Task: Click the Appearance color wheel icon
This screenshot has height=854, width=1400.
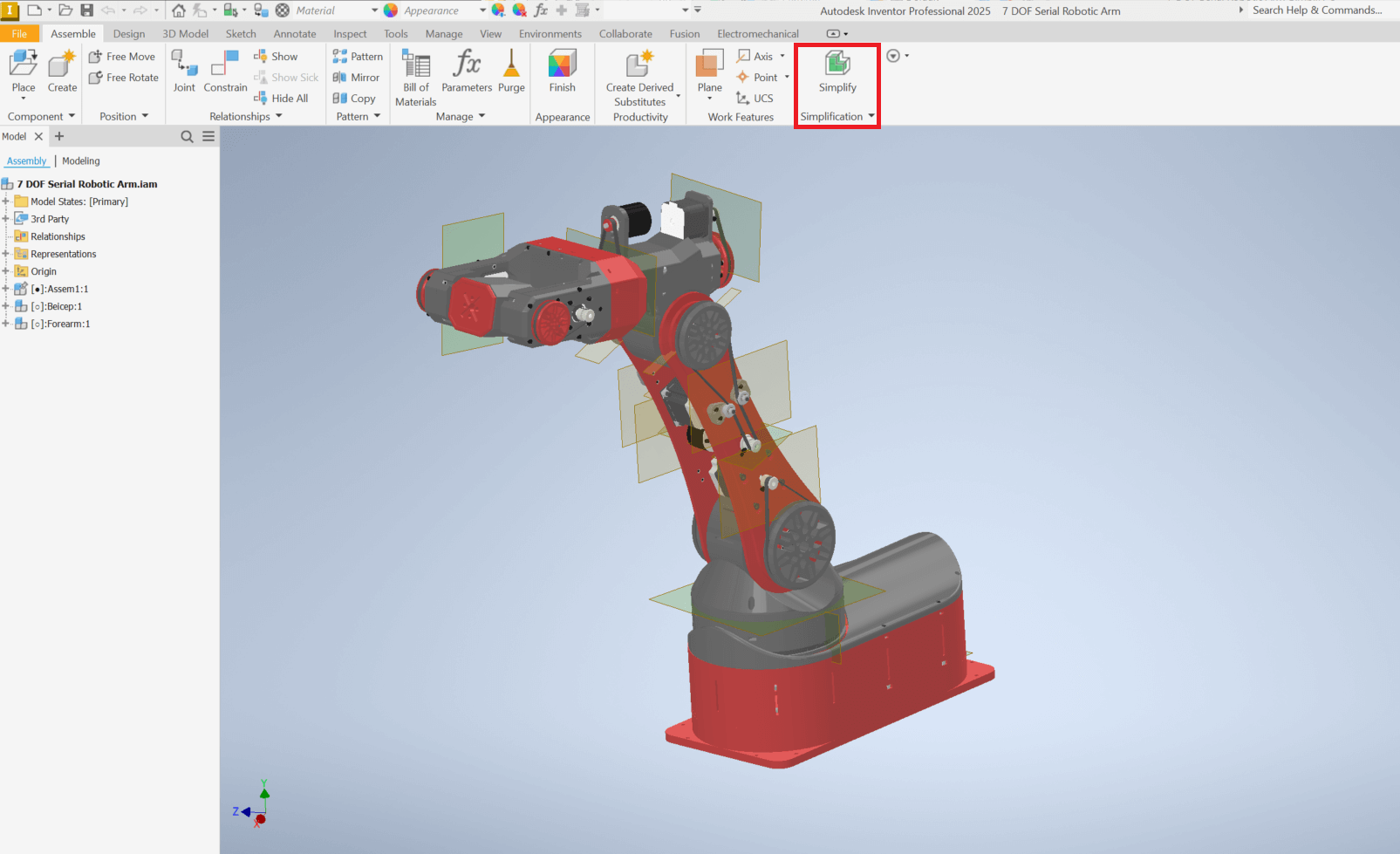Action: [x=391, y=10]
